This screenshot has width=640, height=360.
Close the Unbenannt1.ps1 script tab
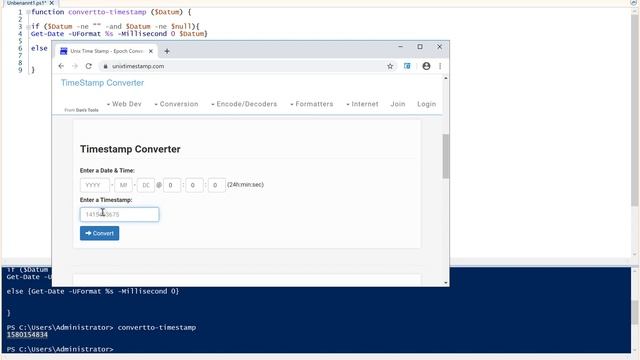[x=52, y=3]
